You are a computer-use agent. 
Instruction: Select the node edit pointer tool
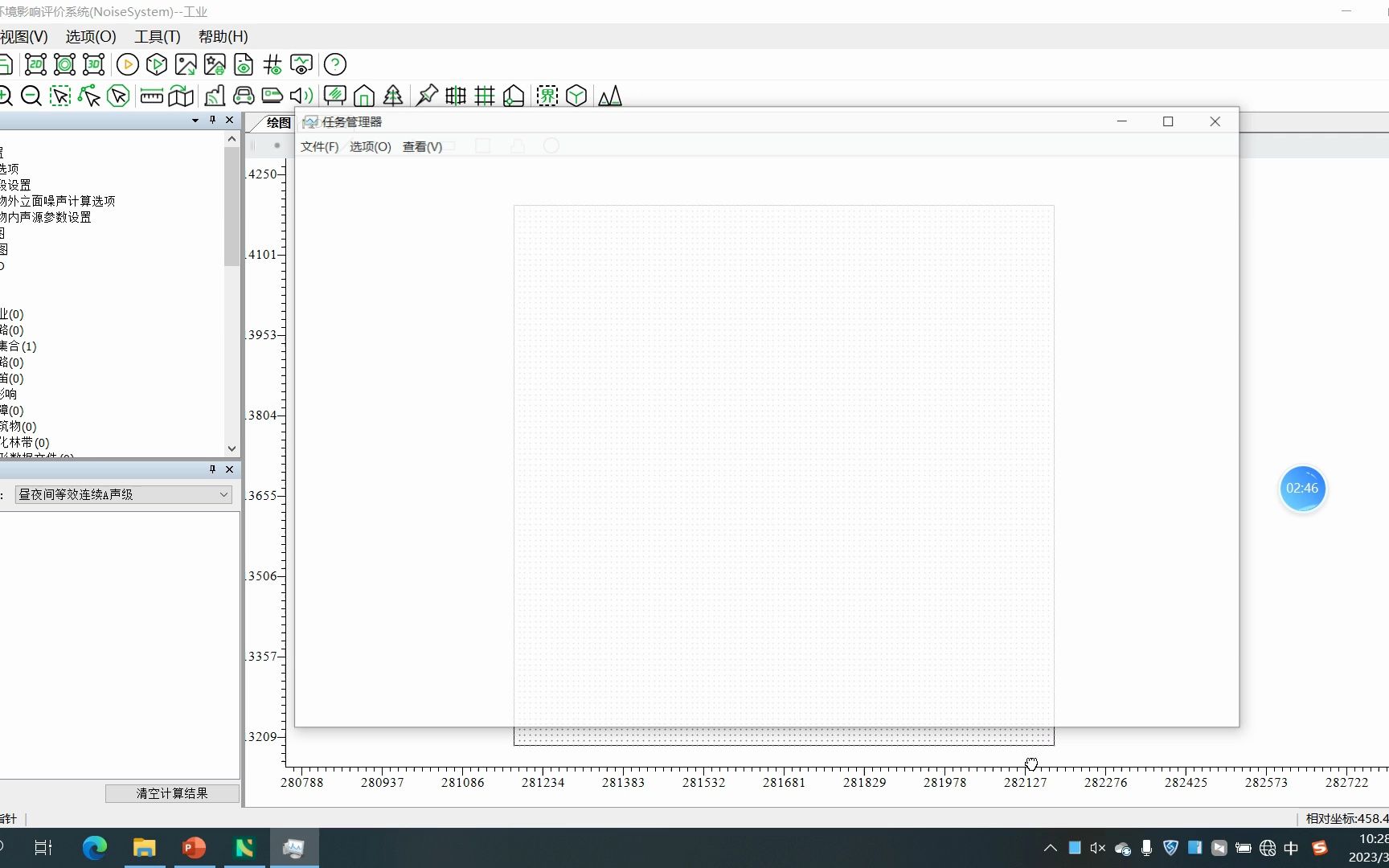89,96
